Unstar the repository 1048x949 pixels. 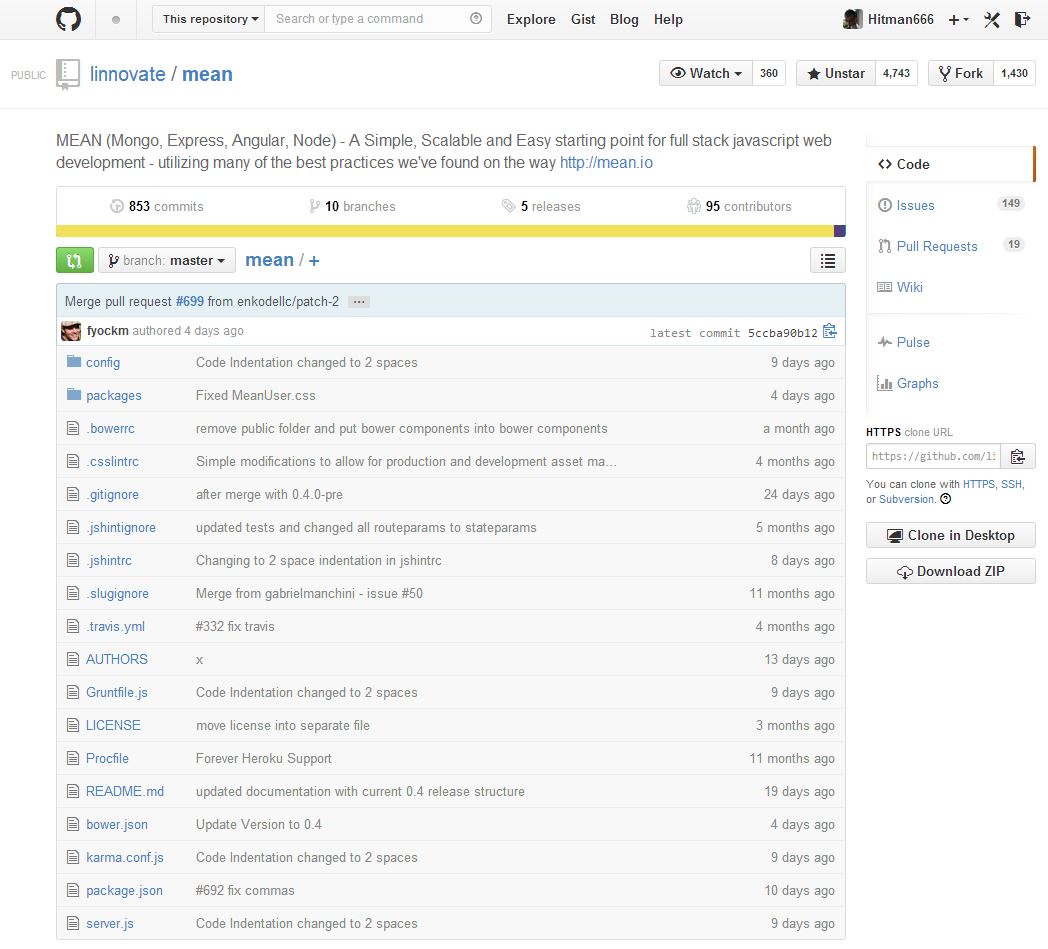tap(835, 74)
